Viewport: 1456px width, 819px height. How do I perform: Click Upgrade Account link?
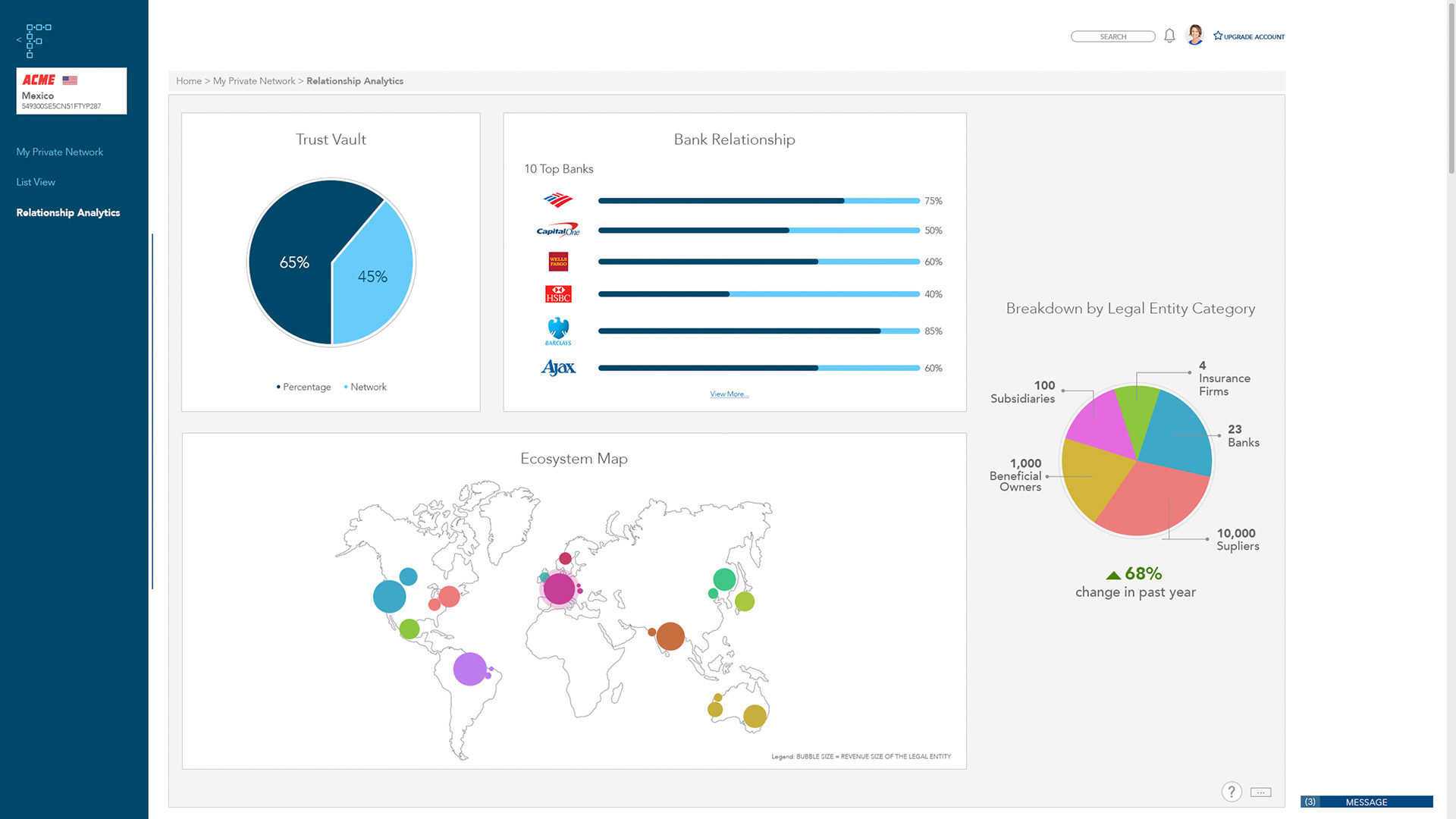[x=1249, y=36]
